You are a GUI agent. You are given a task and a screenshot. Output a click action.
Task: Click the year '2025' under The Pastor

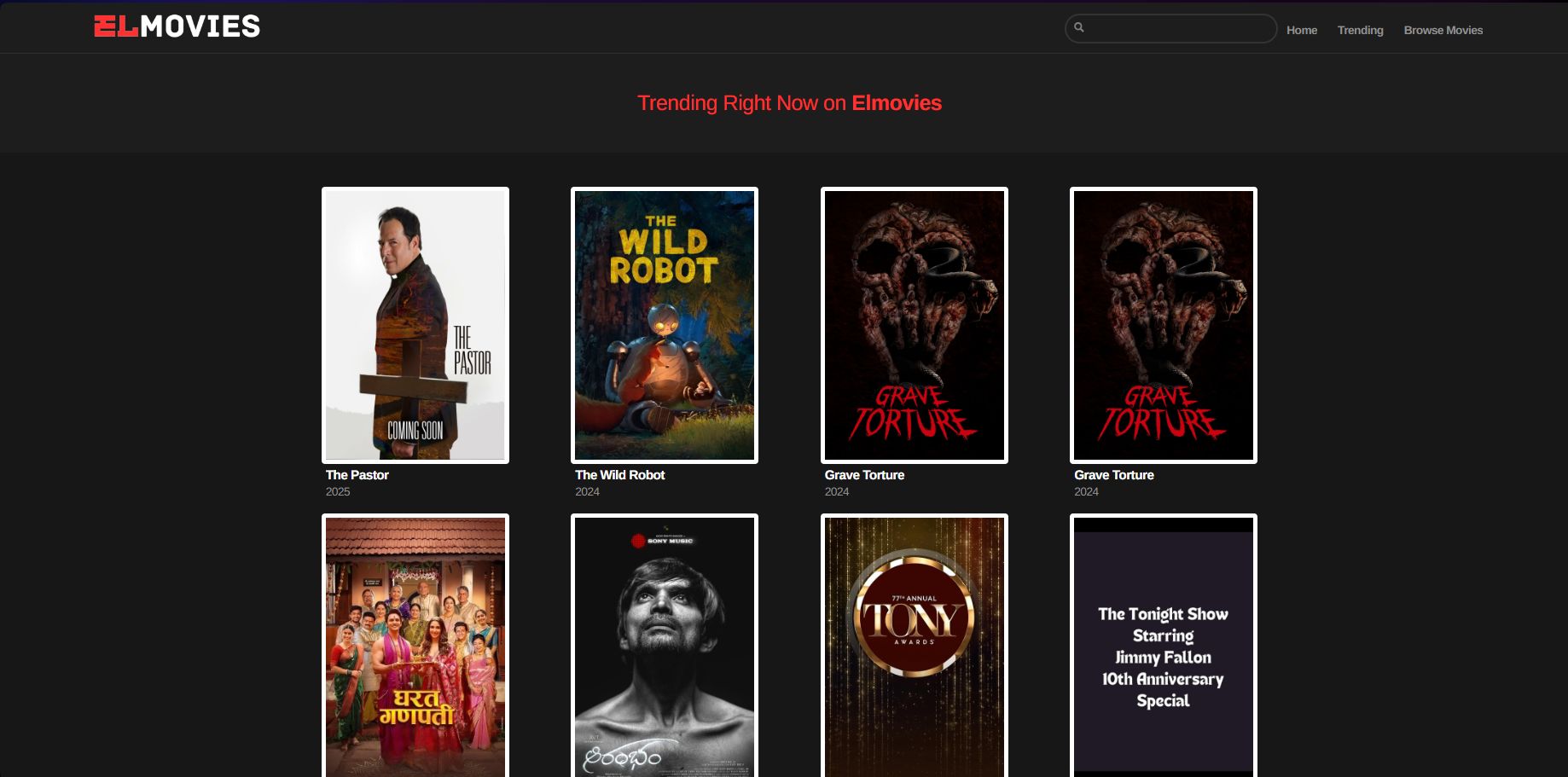[x=338, y=492]
